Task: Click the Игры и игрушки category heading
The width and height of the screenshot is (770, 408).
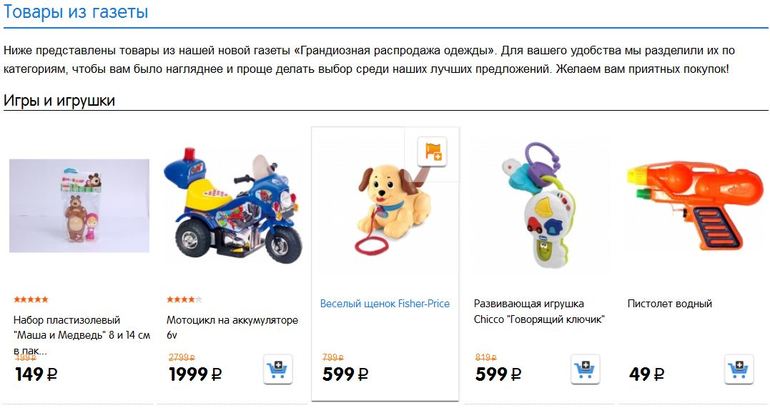Action: point(59,101)
